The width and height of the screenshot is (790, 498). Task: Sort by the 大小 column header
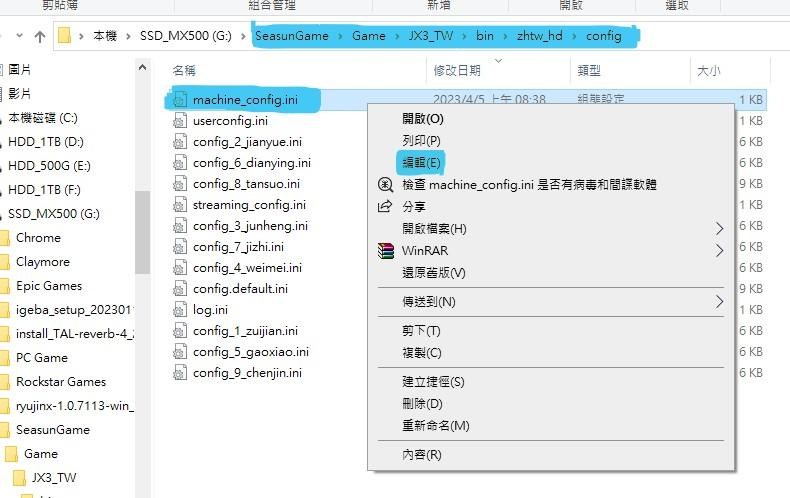coord(709,71)
